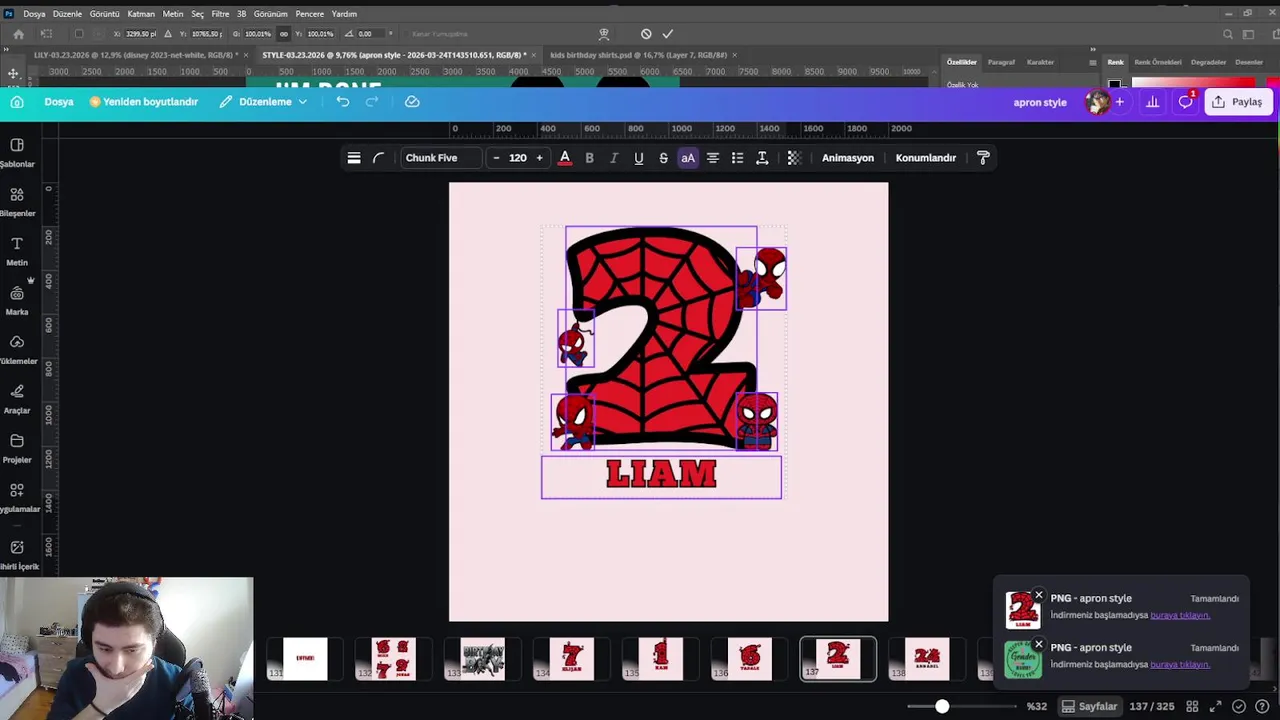
Task: Click the user profile avatar
Action: [1098, 102]
